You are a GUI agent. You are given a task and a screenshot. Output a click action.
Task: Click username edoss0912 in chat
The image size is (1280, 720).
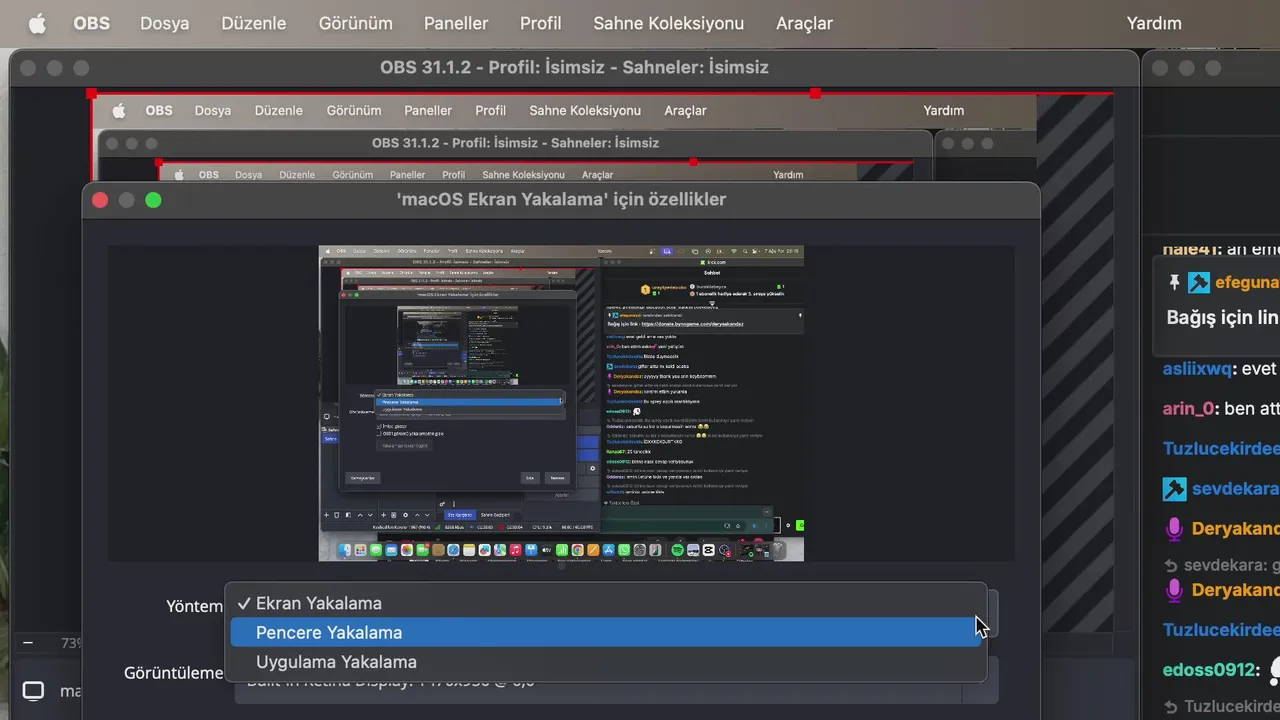click(x=1210, y=669)
